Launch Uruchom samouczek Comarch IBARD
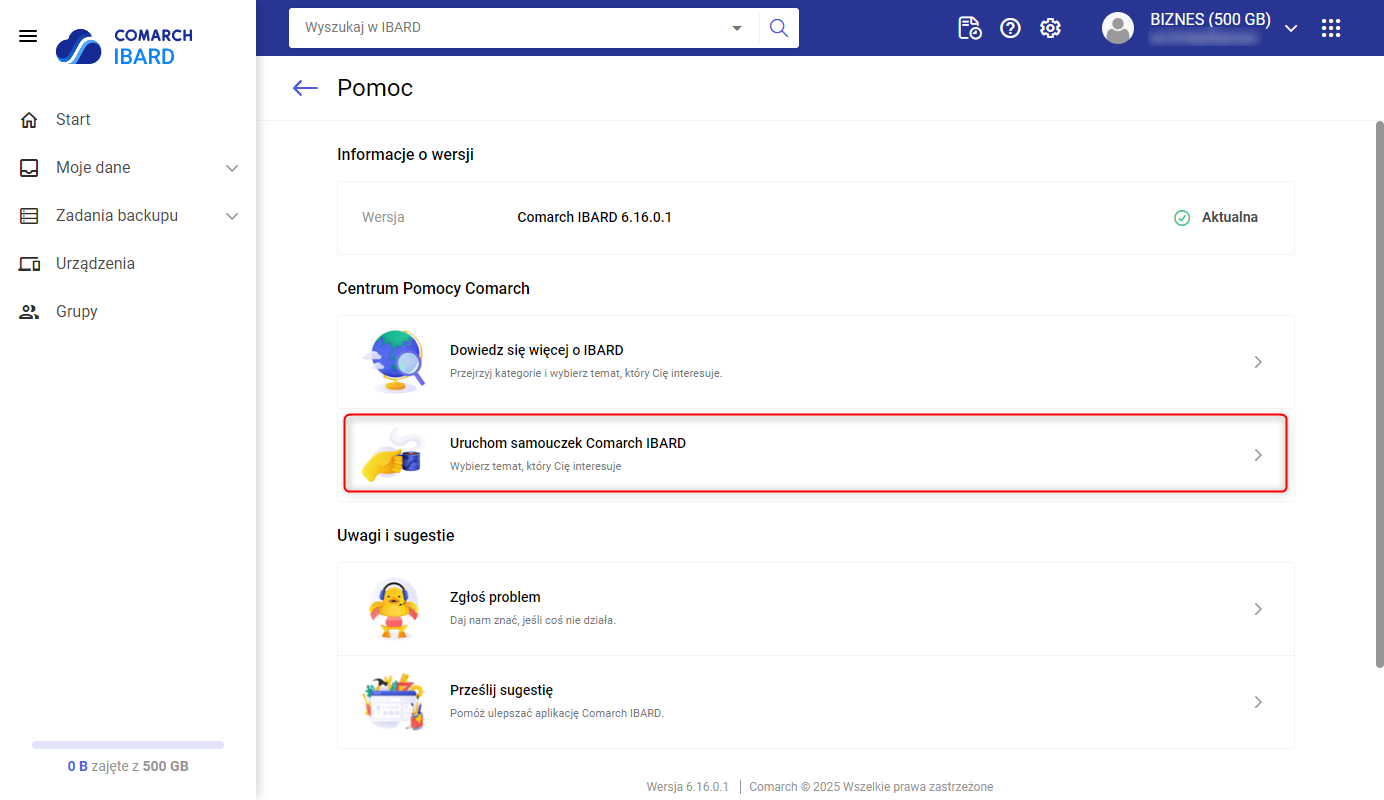1384x800 pixels. pos(816,455)
